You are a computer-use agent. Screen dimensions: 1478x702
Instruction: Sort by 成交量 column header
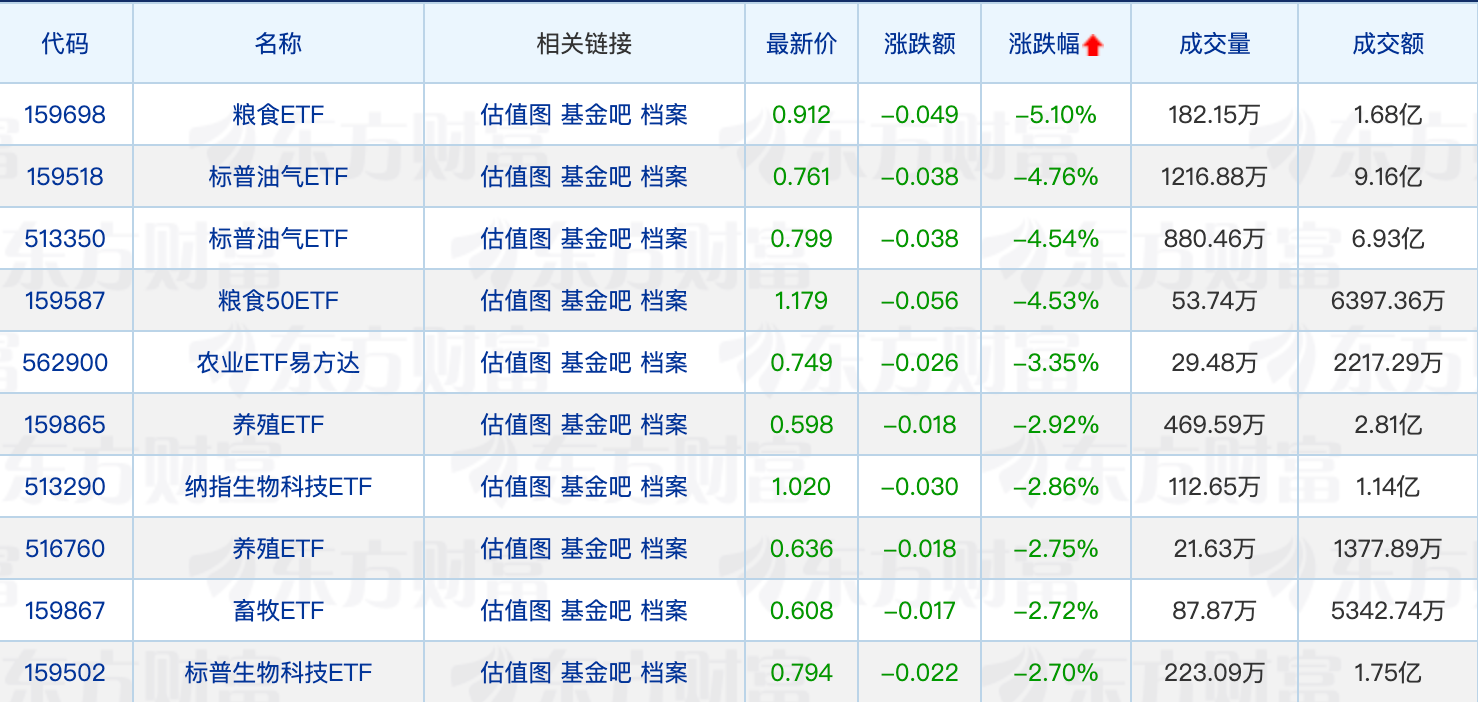coord(1214,44)
